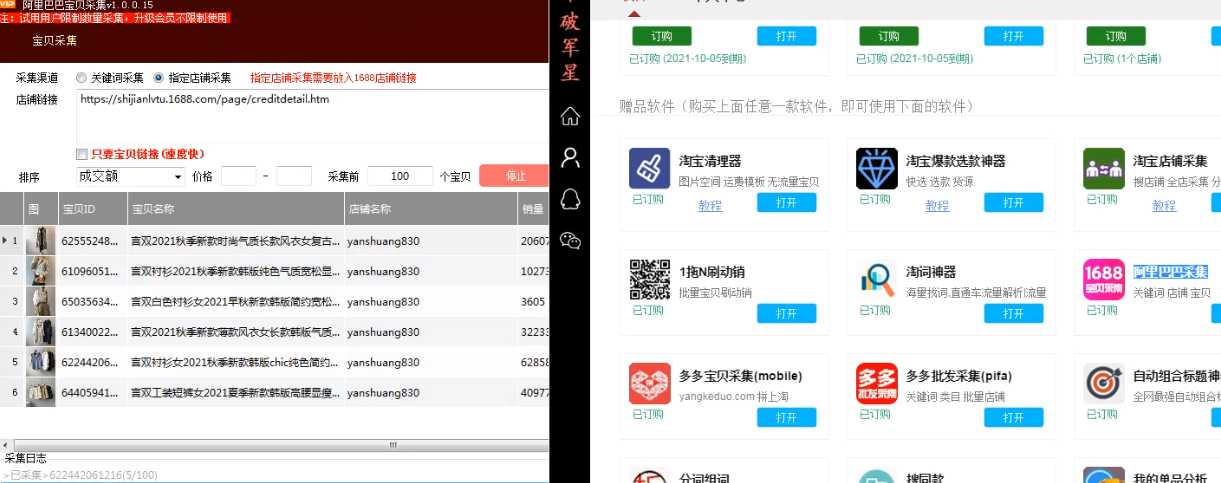The height and width of the screenshot is (483, 1221).
Task: Click the pink 1688 阿里巴巴采集 icon
Action: point(1104,279)
